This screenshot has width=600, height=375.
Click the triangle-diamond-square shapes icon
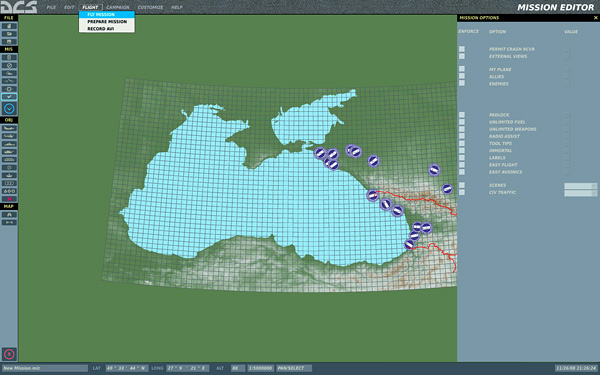pos(9,191)
